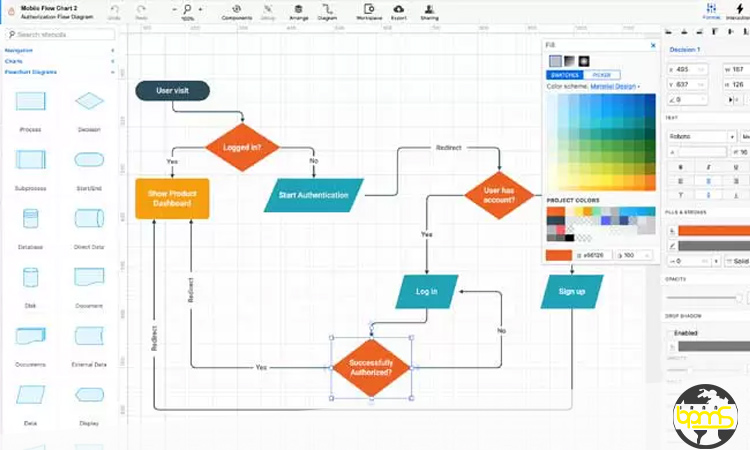Click the Export cloud icon
Screen dimensions: 750x450
tap(399, 10)
